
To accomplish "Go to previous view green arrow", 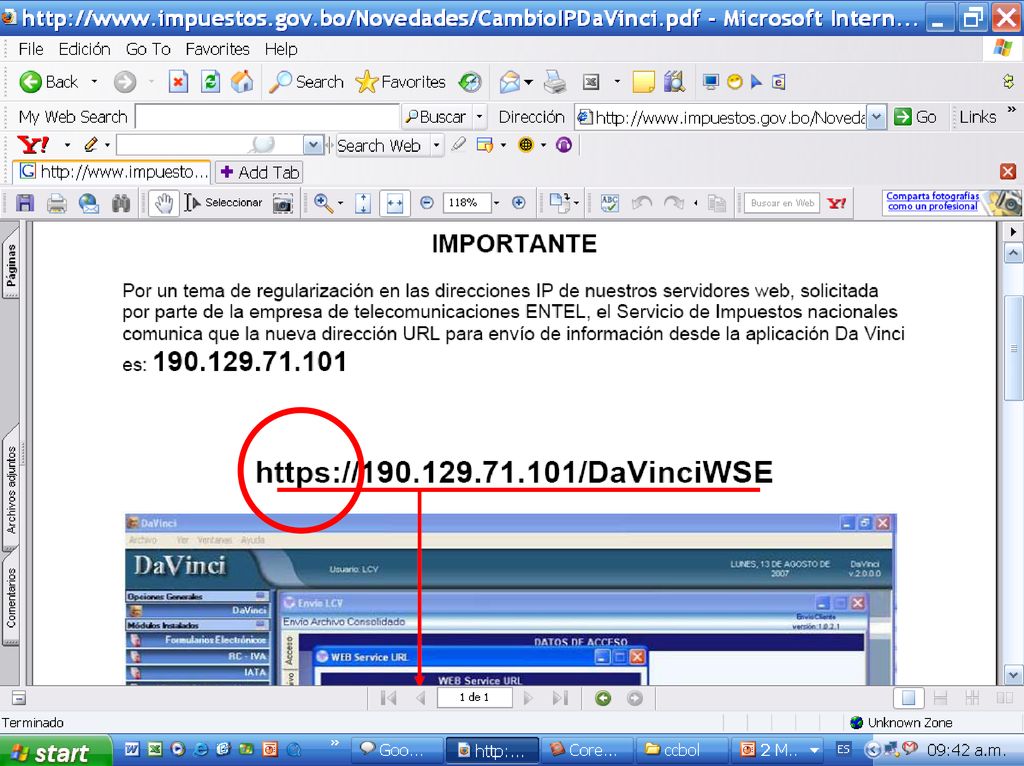I will click(x=603, y=698).
